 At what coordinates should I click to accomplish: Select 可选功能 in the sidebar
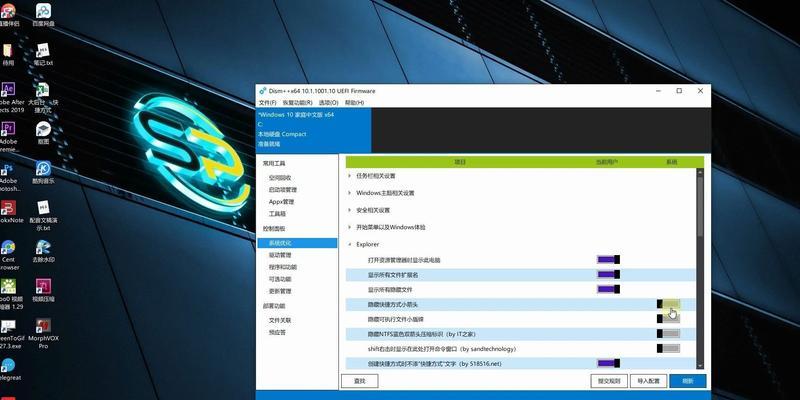280,279
